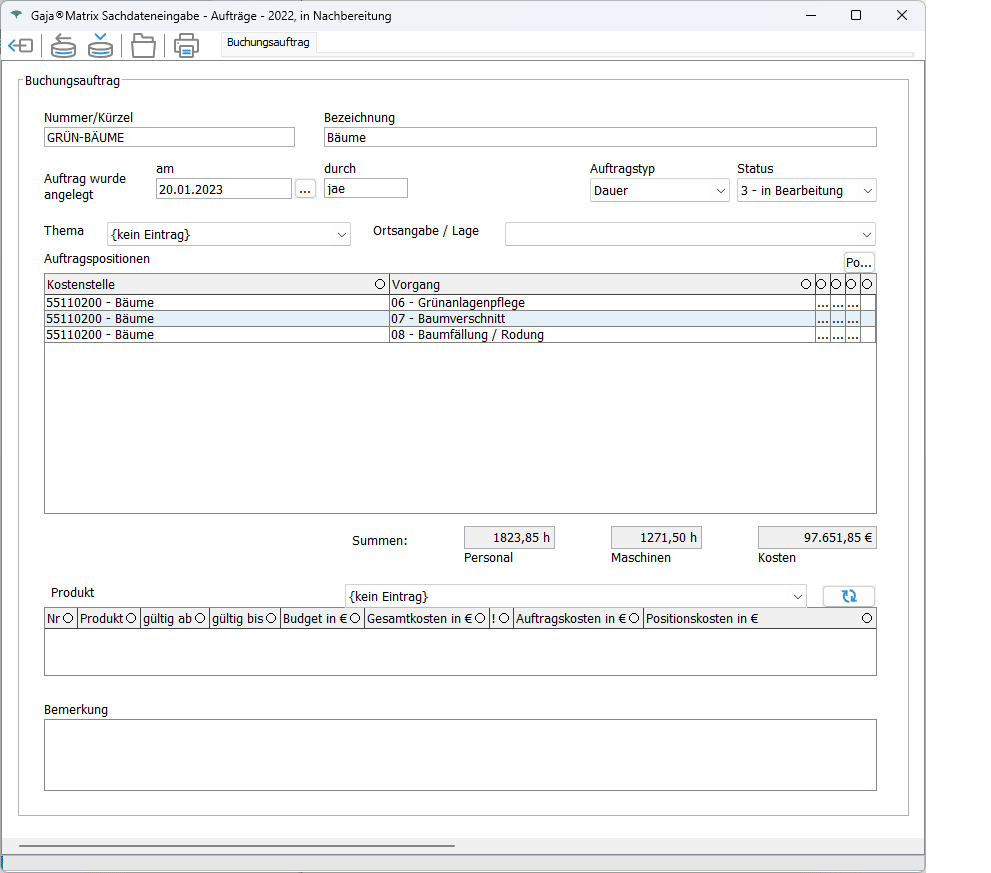This screenshot has width=991, height=873.
Task: Open the folder icon in the toolbar
Action: coord(143,46)
